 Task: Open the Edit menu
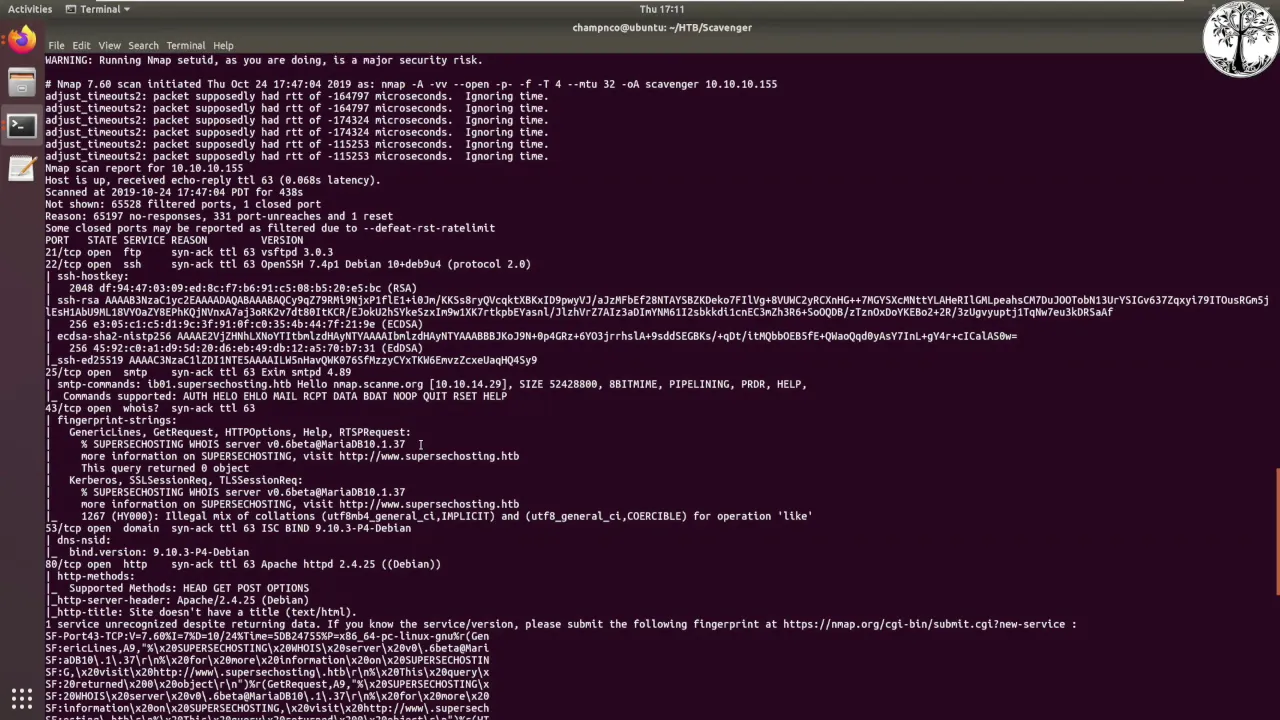point(81,45)
